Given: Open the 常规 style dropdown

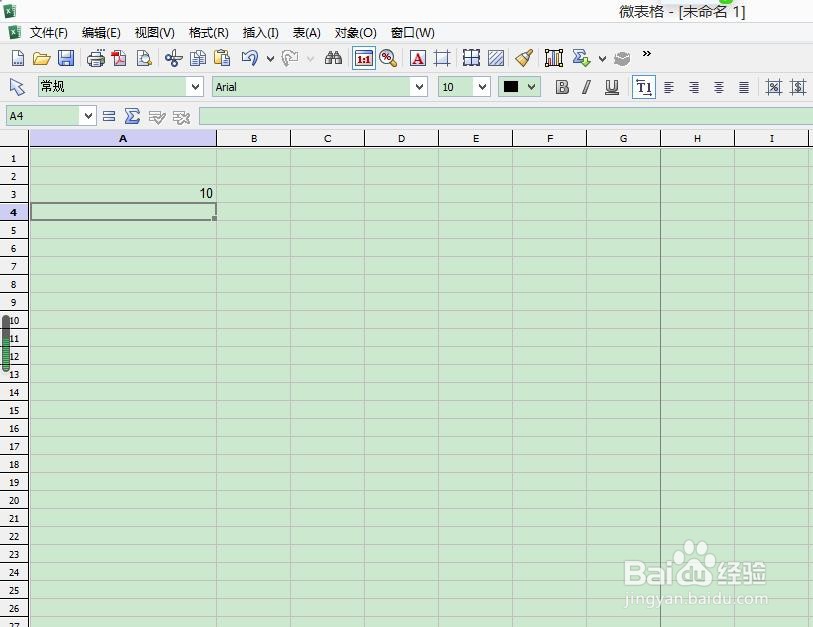Looking at the screenshot, I should (195, 87).
